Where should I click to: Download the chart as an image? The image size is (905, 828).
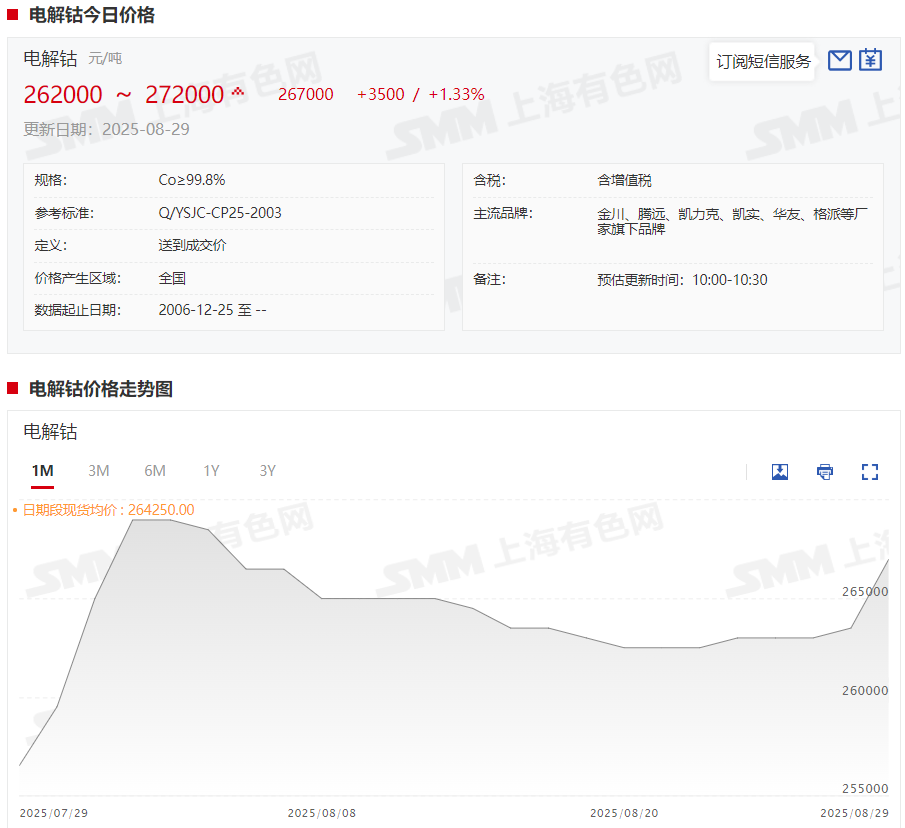pos(780,472)
